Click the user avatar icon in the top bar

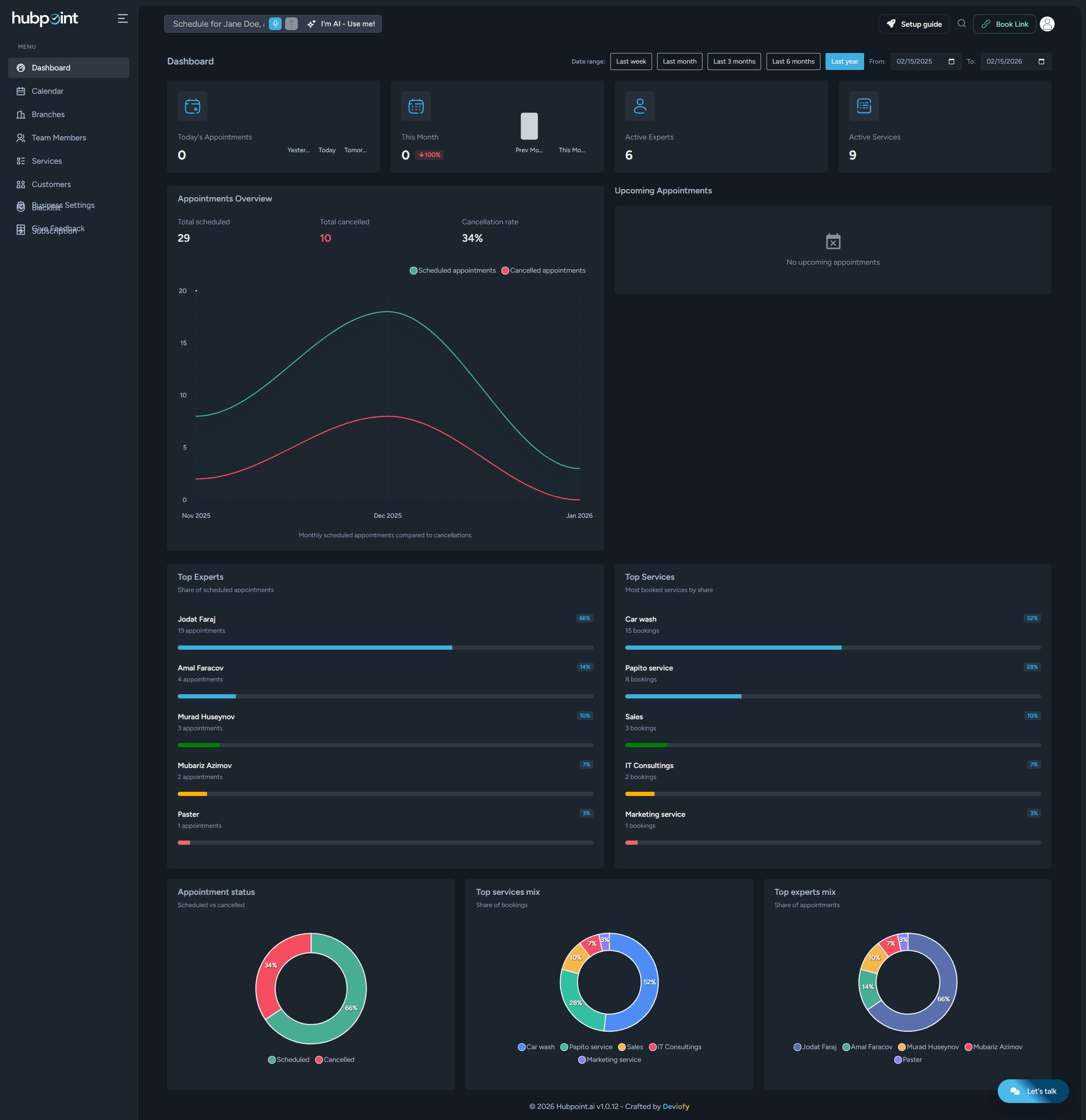click(x=1048, y=23)
